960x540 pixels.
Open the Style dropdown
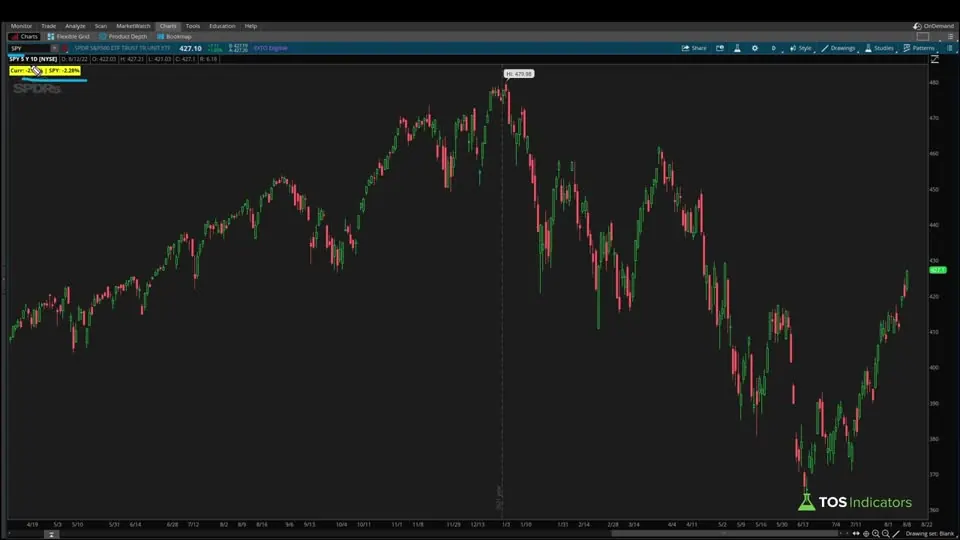pos(801,48)
